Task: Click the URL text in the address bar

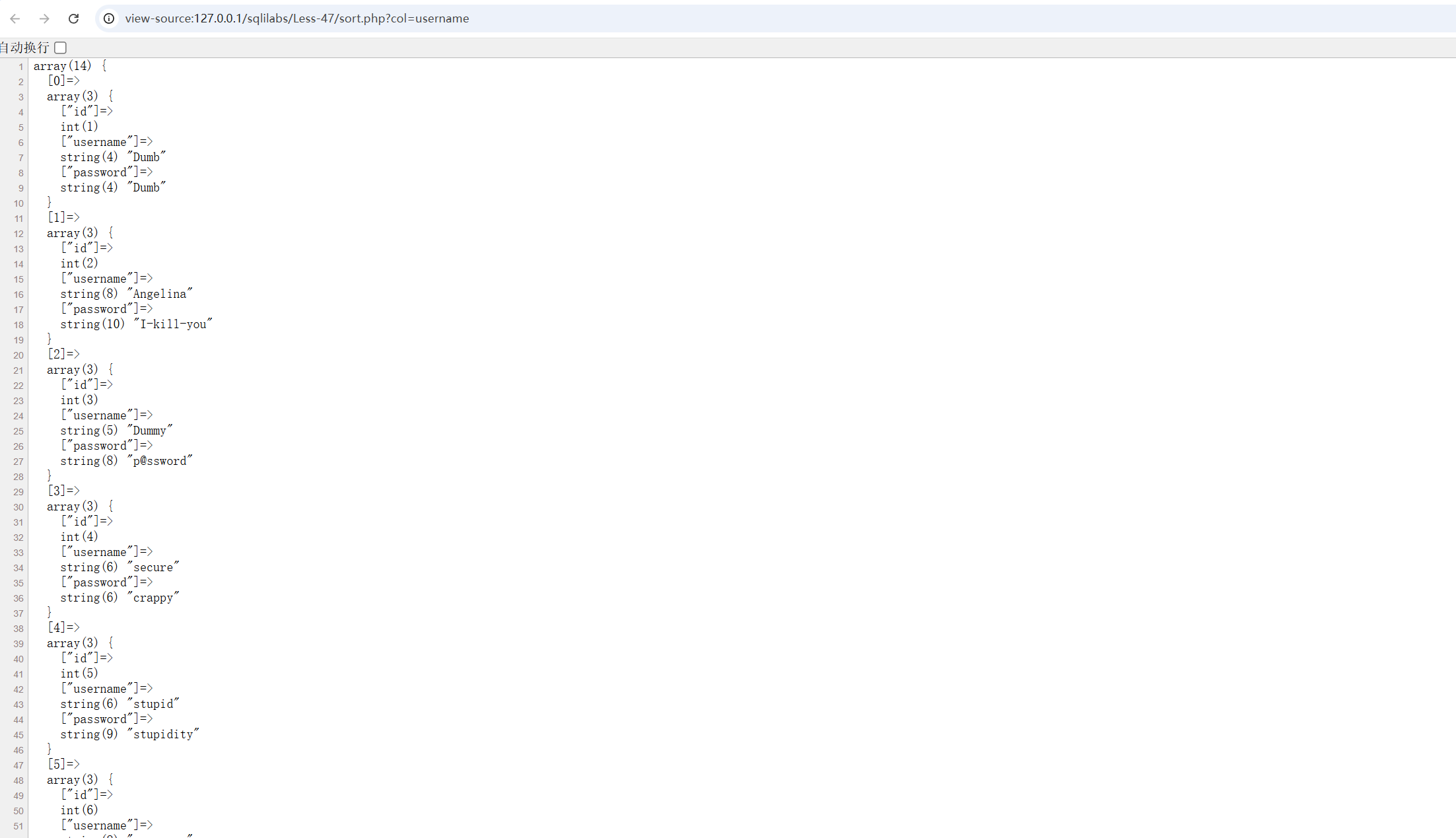Action: click(296, 18)
